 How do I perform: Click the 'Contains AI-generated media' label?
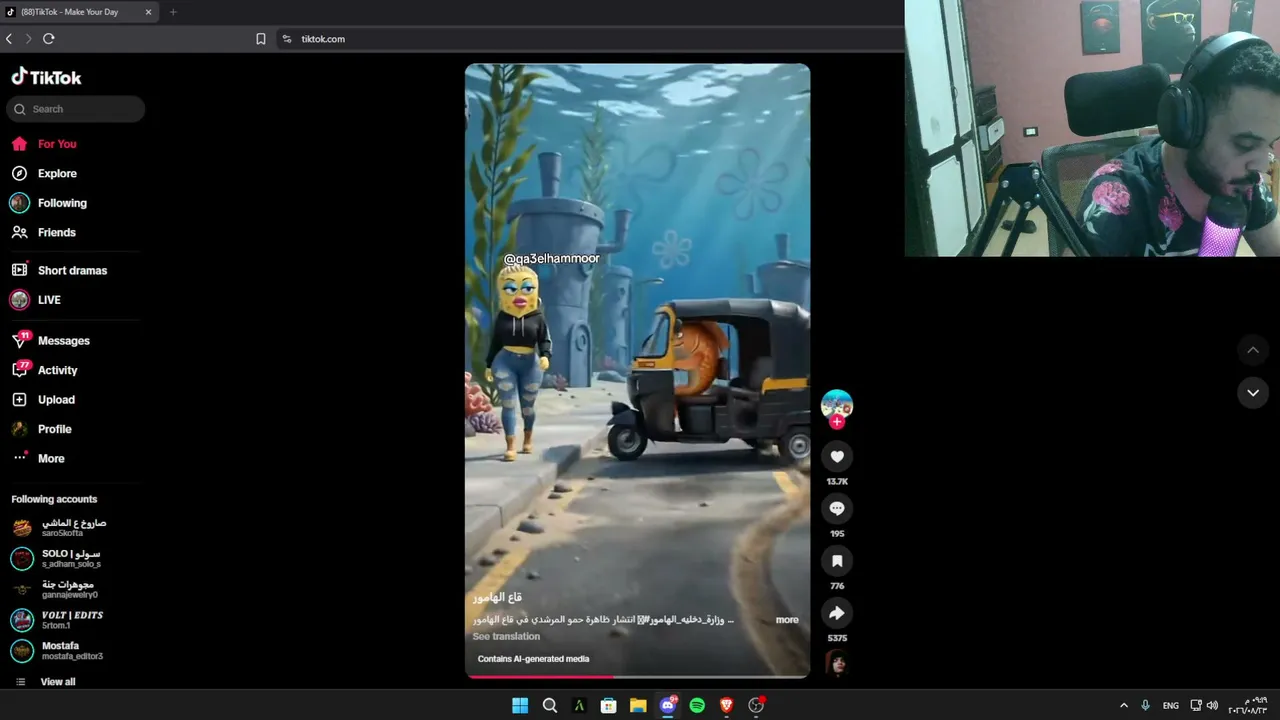pyautogui.click(x=533, y=659)
